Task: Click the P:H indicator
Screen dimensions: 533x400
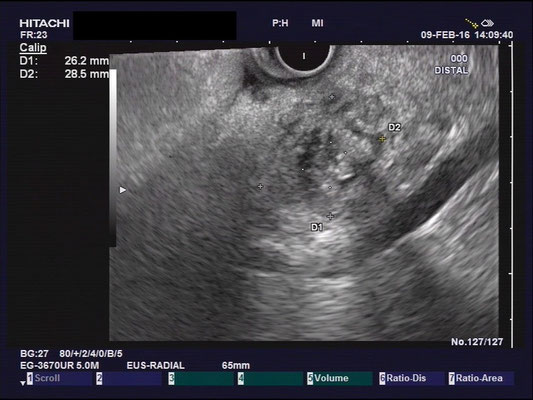Action: pyautogui.click(x=280, y=23)
